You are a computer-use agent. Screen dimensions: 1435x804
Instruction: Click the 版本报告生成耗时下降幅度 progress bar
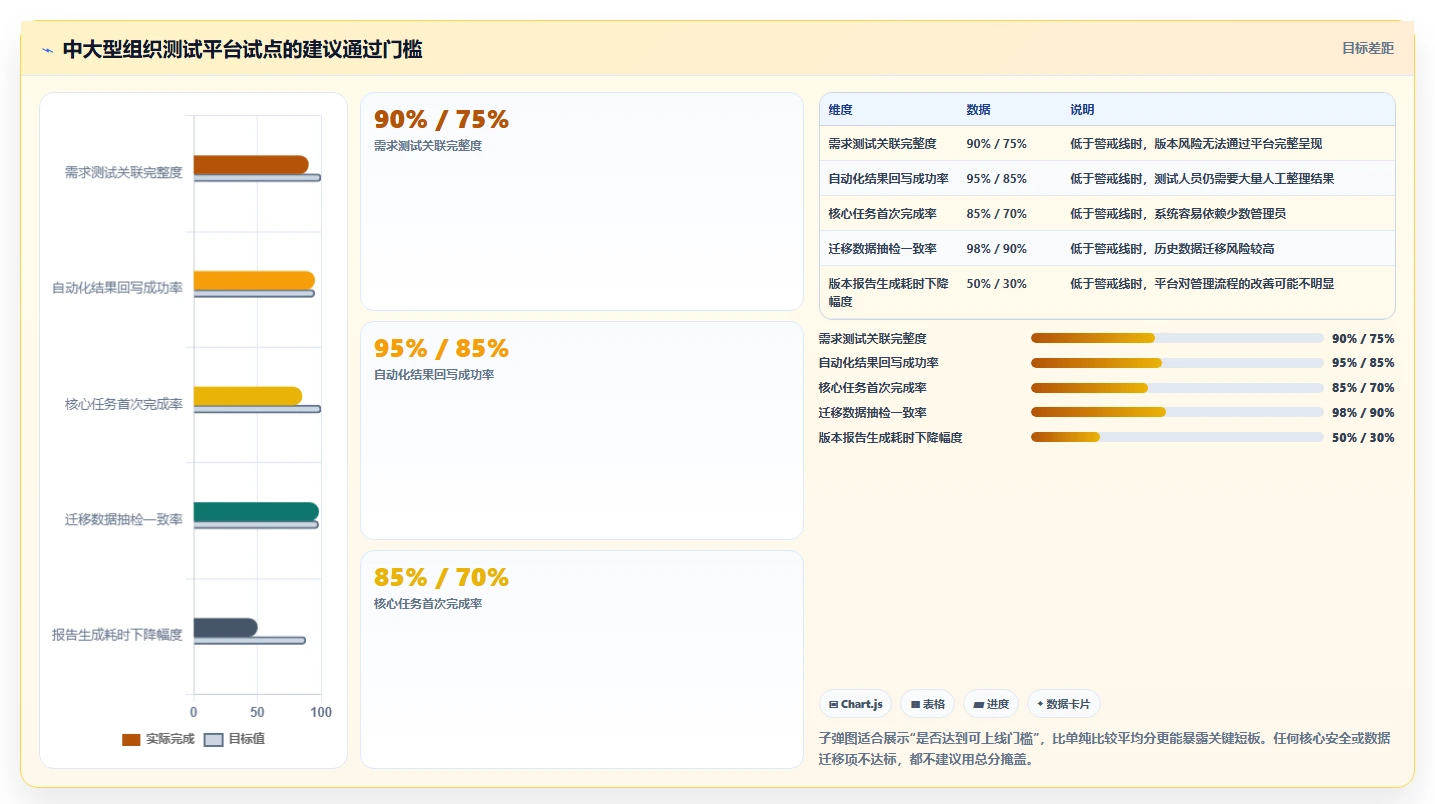coord(1177,437)
